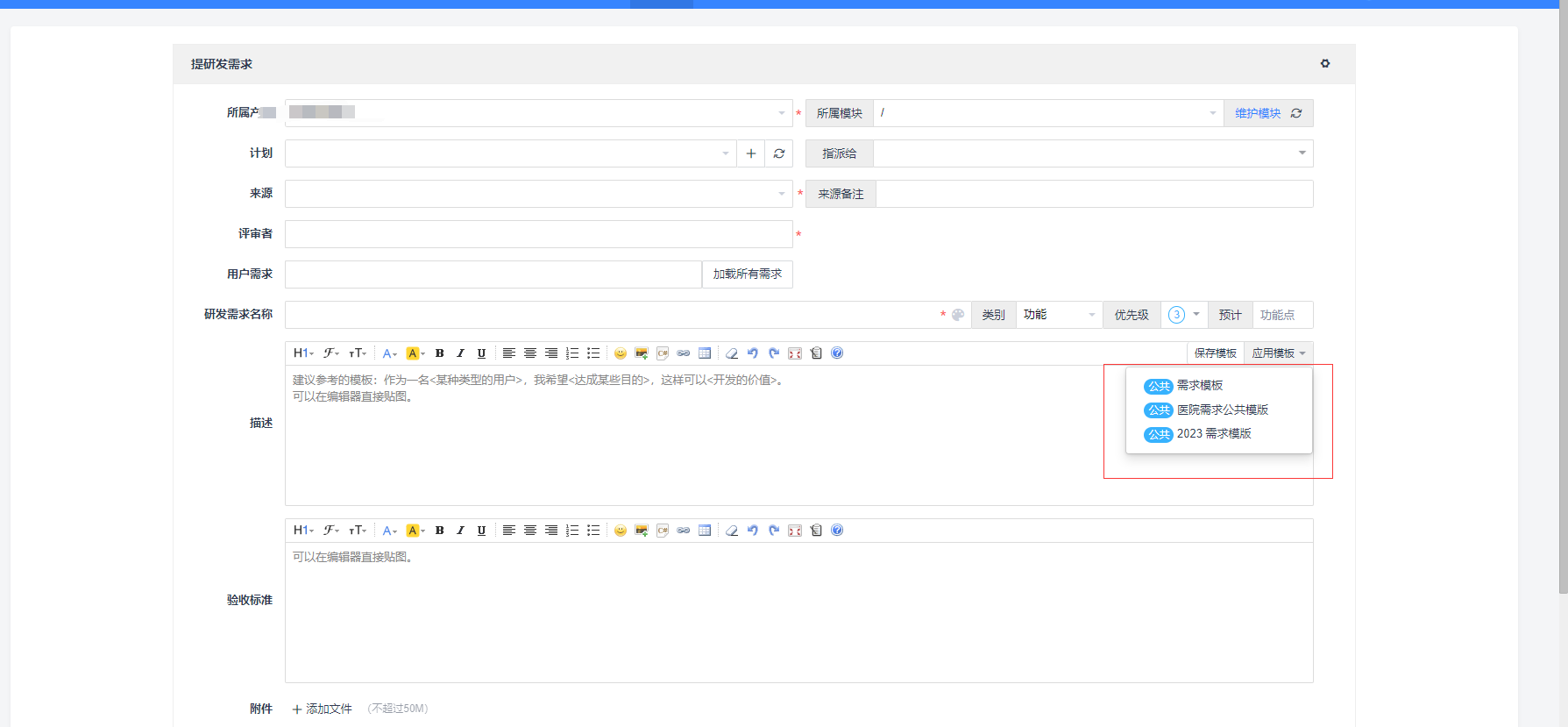
Task: Click the settings gear in the 提研发需求 header
Action: click(x=1324, y=64)
